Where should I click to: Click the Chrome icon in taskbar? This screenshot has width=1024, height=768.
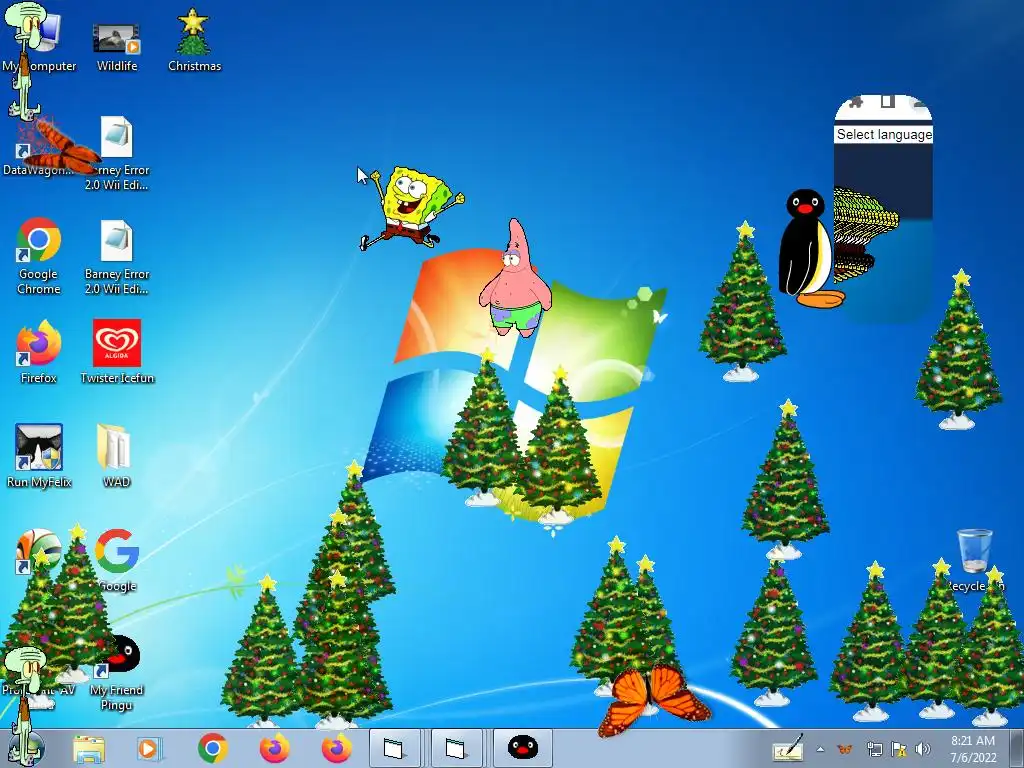pos(213,748)
